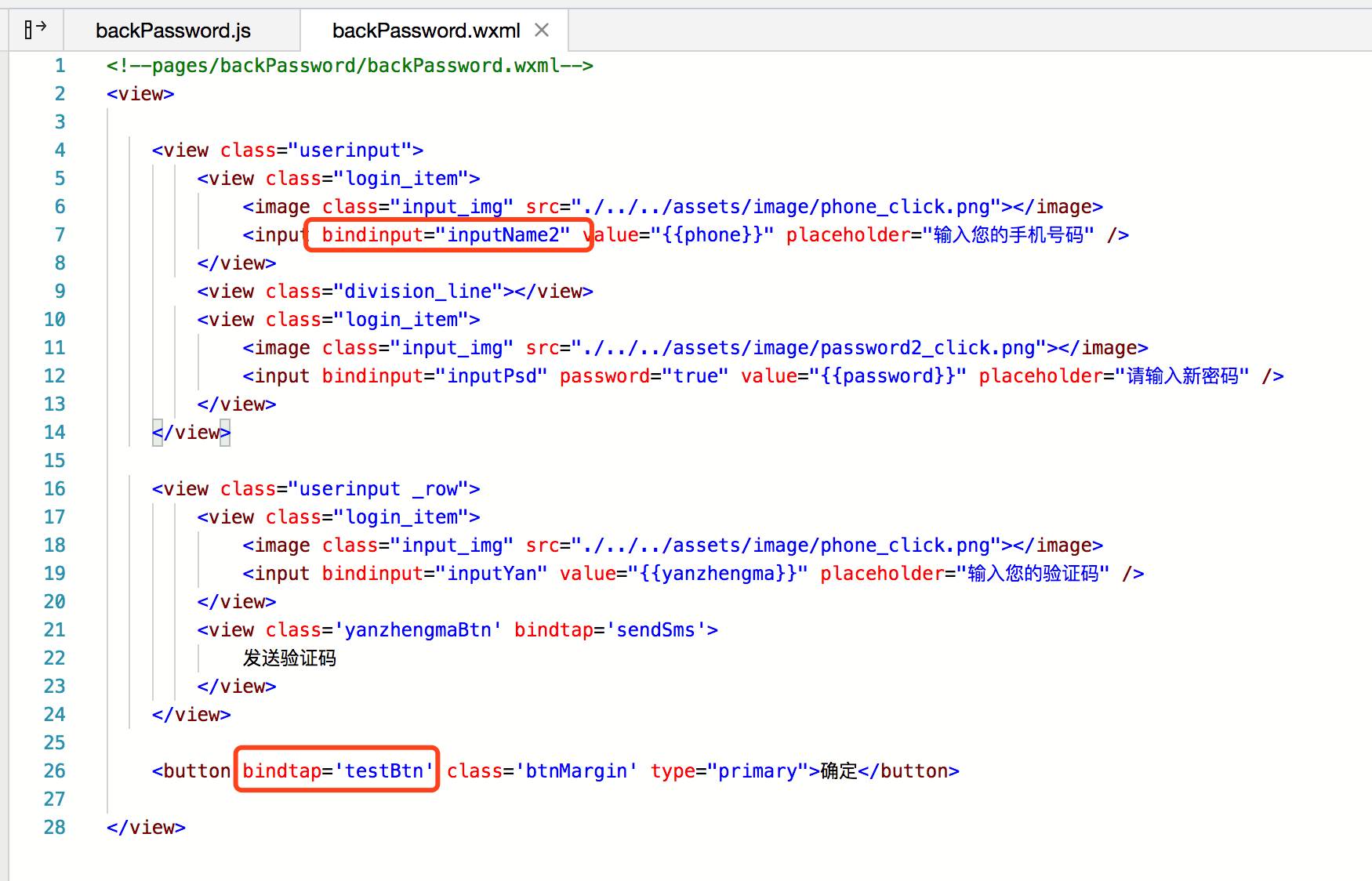This screenshot has width=1372, height=881.
Task: Switch to the backPassword.js tab
Action: [x=173, y=31]
